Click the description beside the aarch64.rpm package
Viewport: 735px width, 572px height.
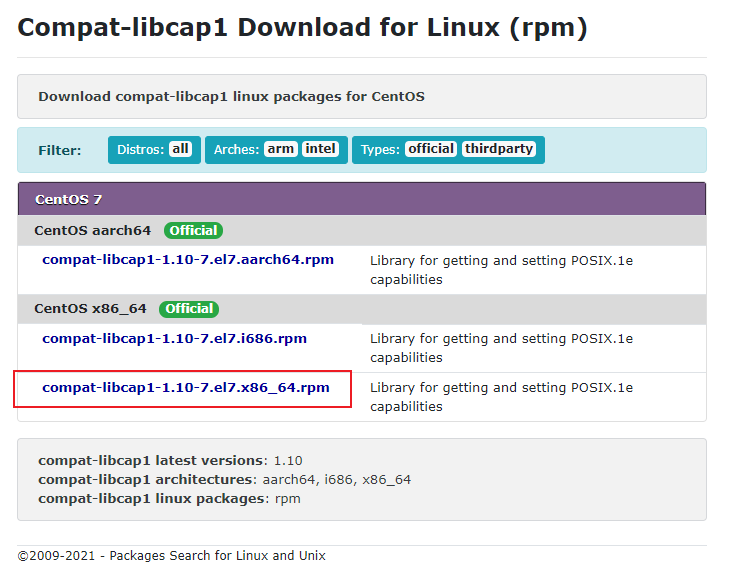501,270
